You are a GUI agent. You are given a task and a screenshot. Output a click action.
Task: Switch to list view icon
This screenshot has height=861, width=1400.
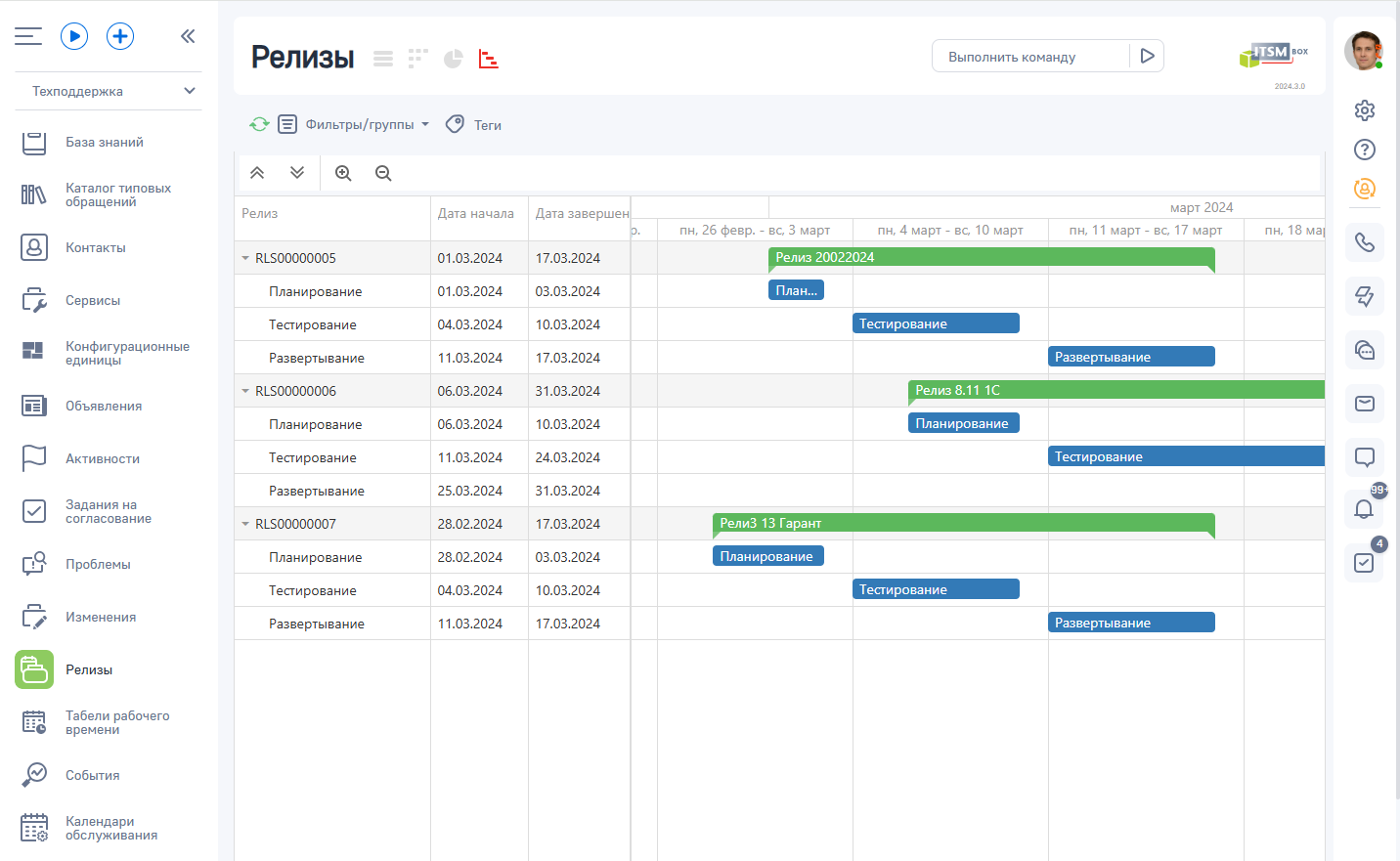click(x=383, y=59)
